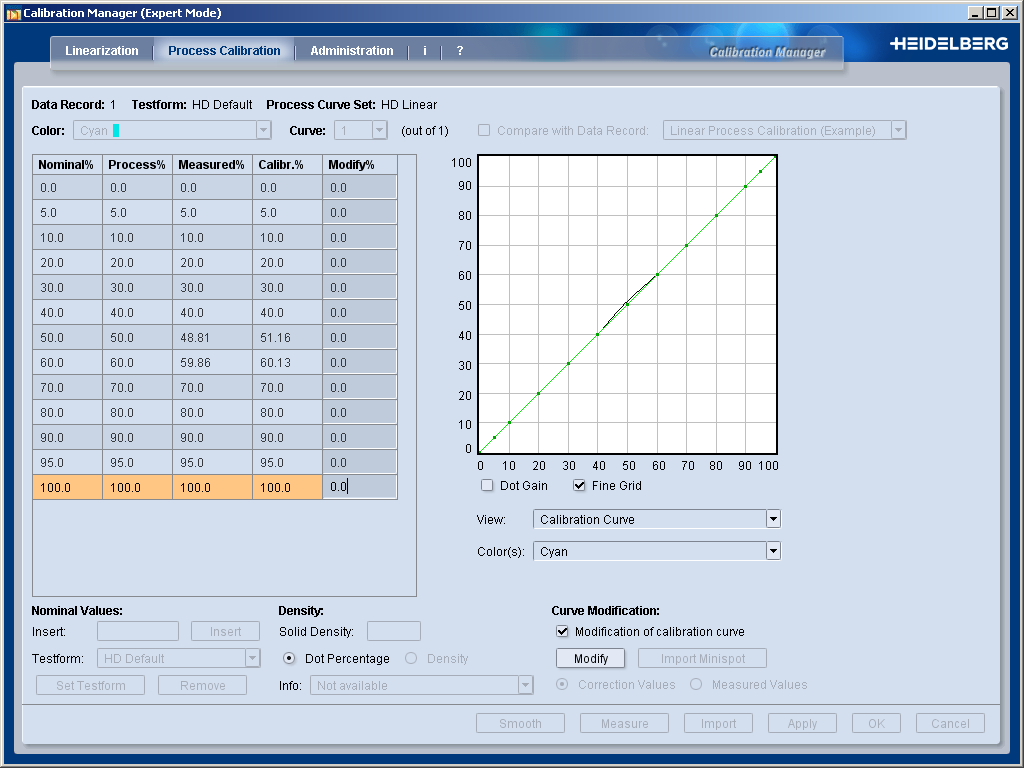Screen dimensions: 1024x768
Task: Click the Insert button
Action: pyautogui.click(x=225, y=632)
